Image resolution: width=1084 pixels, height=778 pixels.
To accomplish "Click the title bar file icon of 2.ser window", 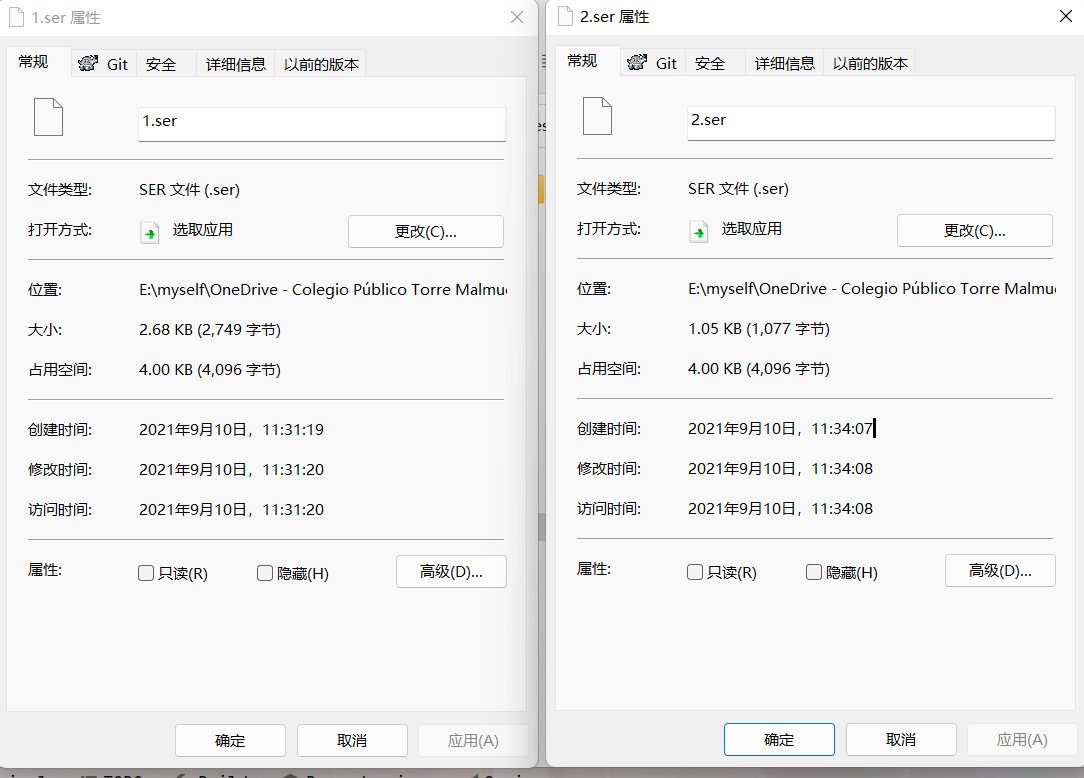I will pos(566,17).
